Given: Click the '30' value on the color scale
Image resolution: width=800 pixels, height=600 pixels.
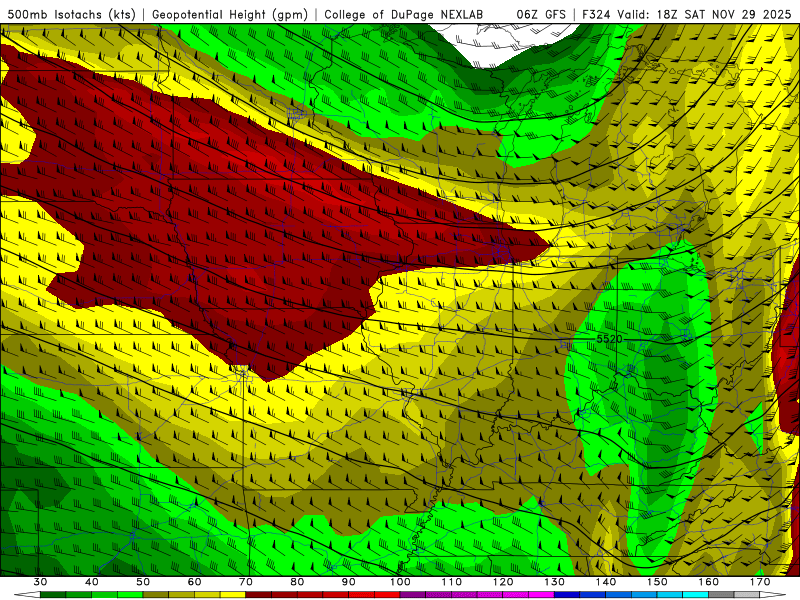Looking at the screenshot, I should click(40, 582).
